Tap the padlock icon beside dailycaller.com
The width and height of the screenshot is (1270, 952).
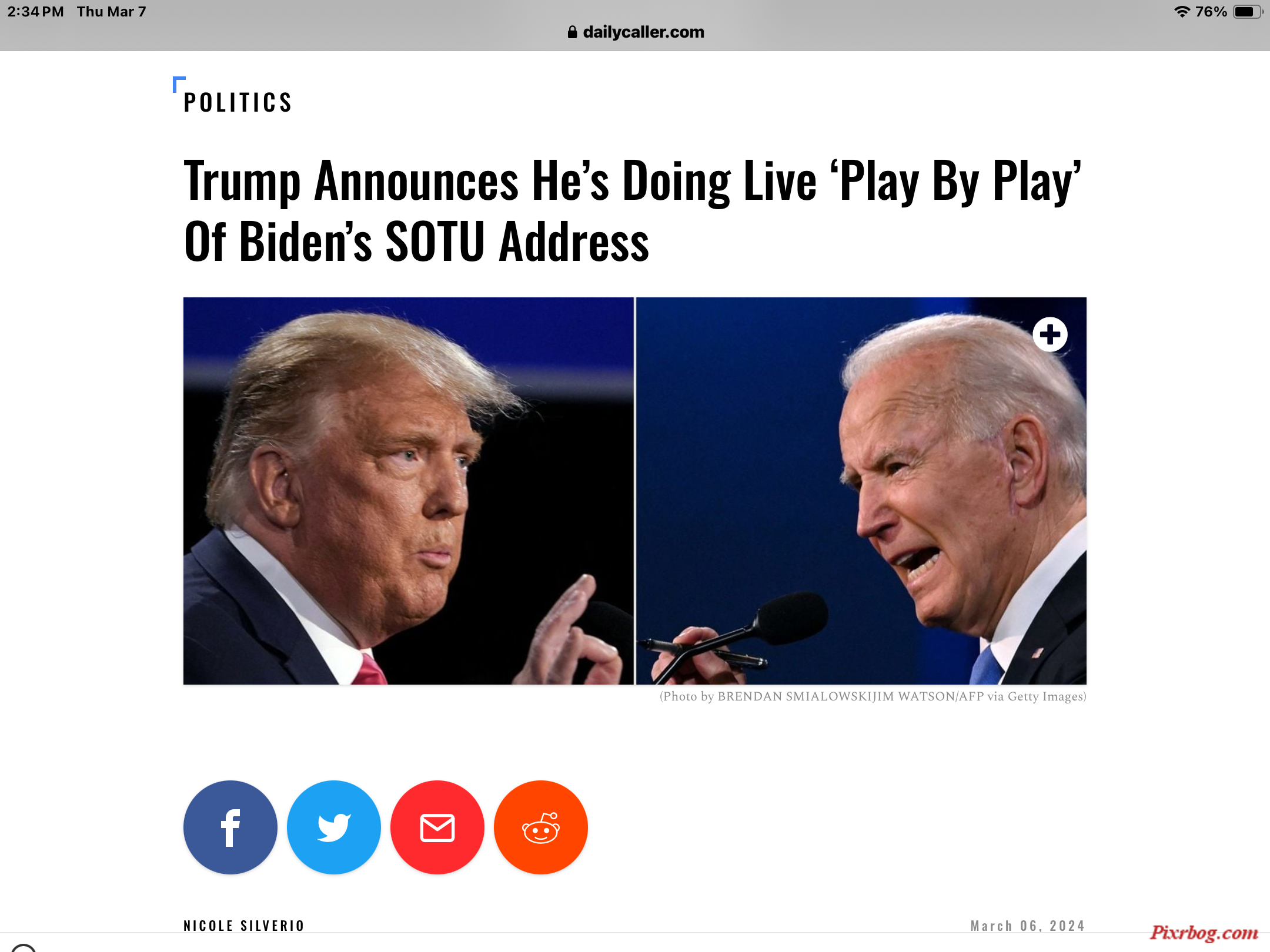click(572, 32)
